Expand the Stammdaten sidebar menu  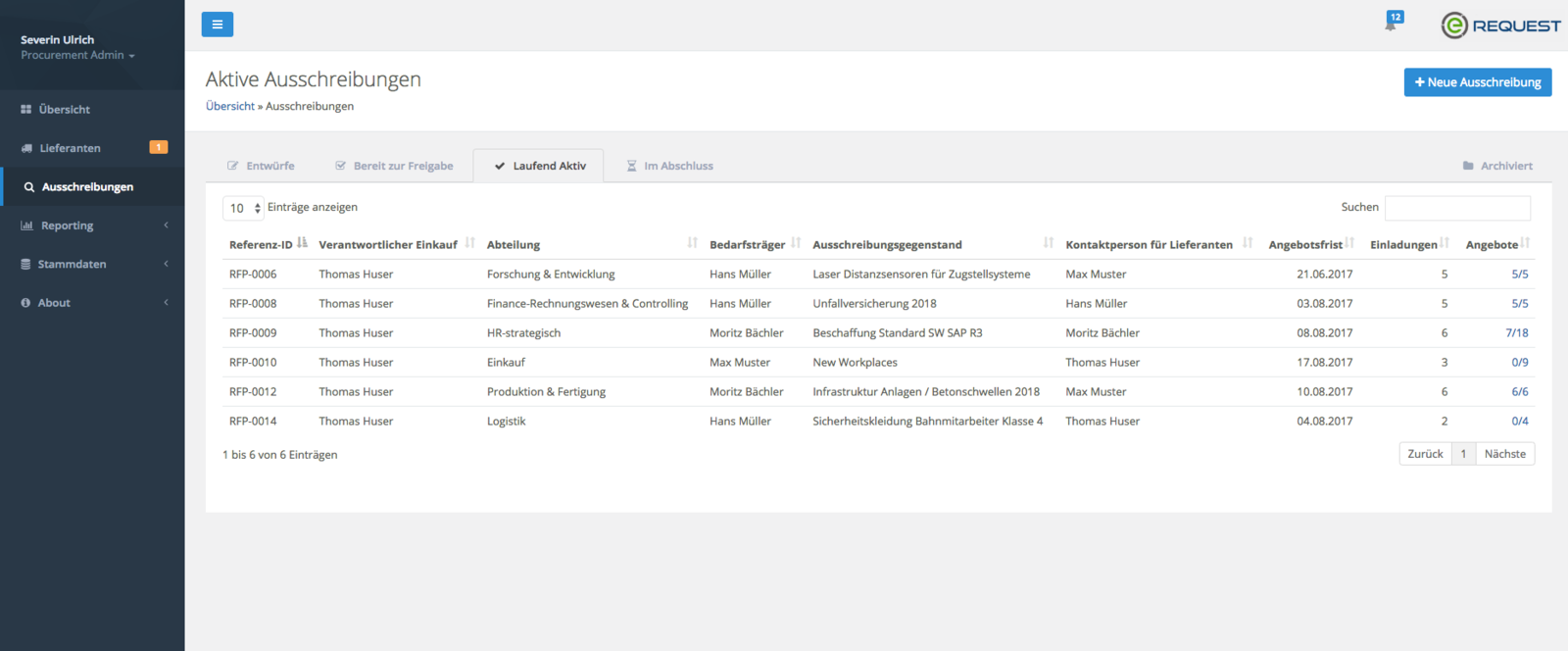pos(92,264)
